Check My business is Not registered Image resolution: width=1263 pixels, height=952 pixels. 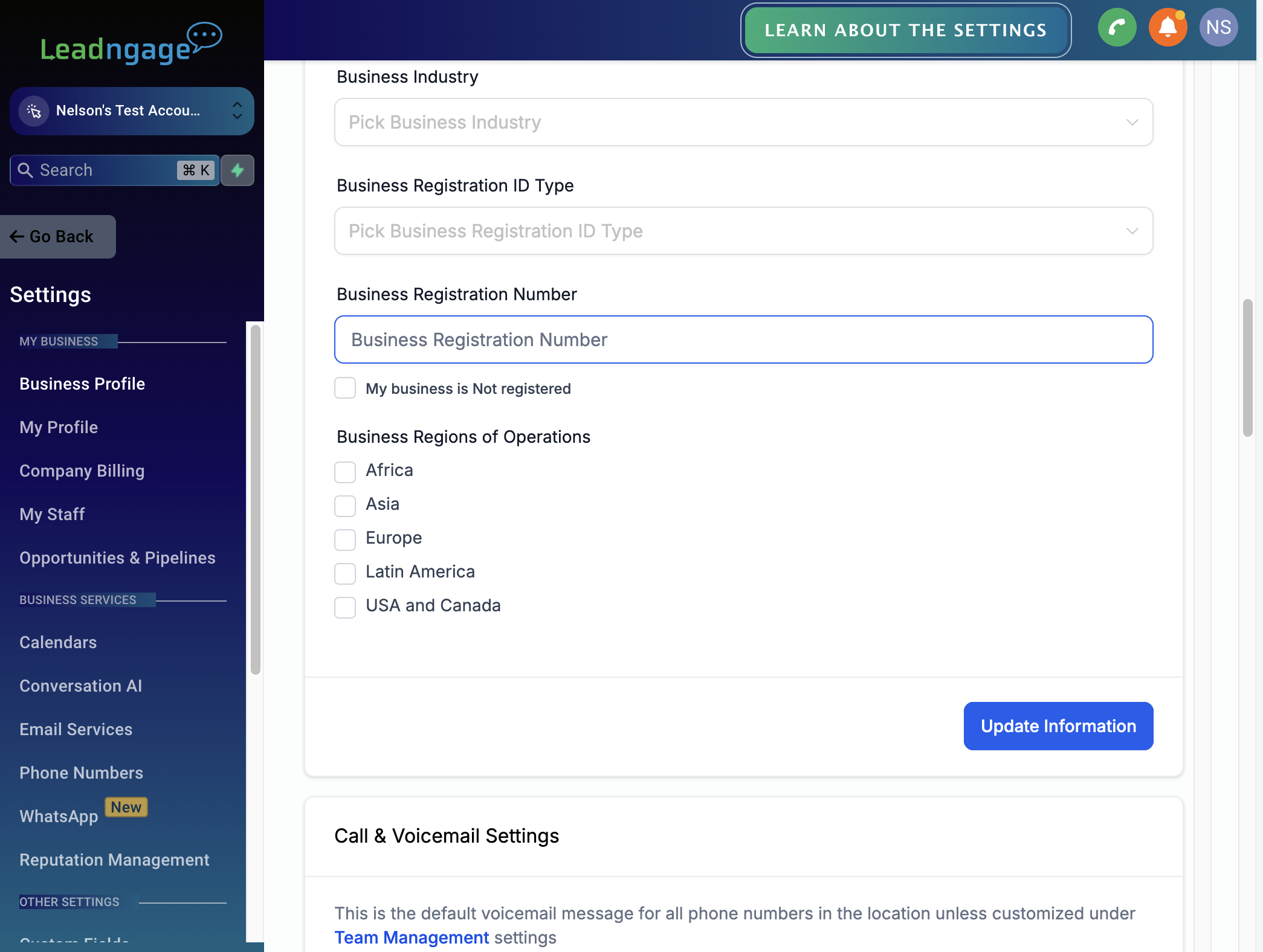[345, 388]
